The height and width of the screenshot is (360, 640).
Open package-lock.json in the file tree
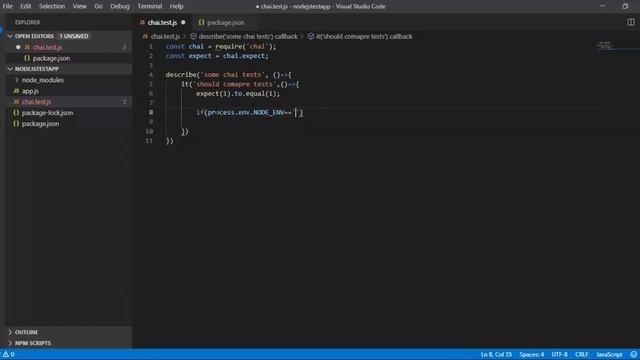point(47,113)
